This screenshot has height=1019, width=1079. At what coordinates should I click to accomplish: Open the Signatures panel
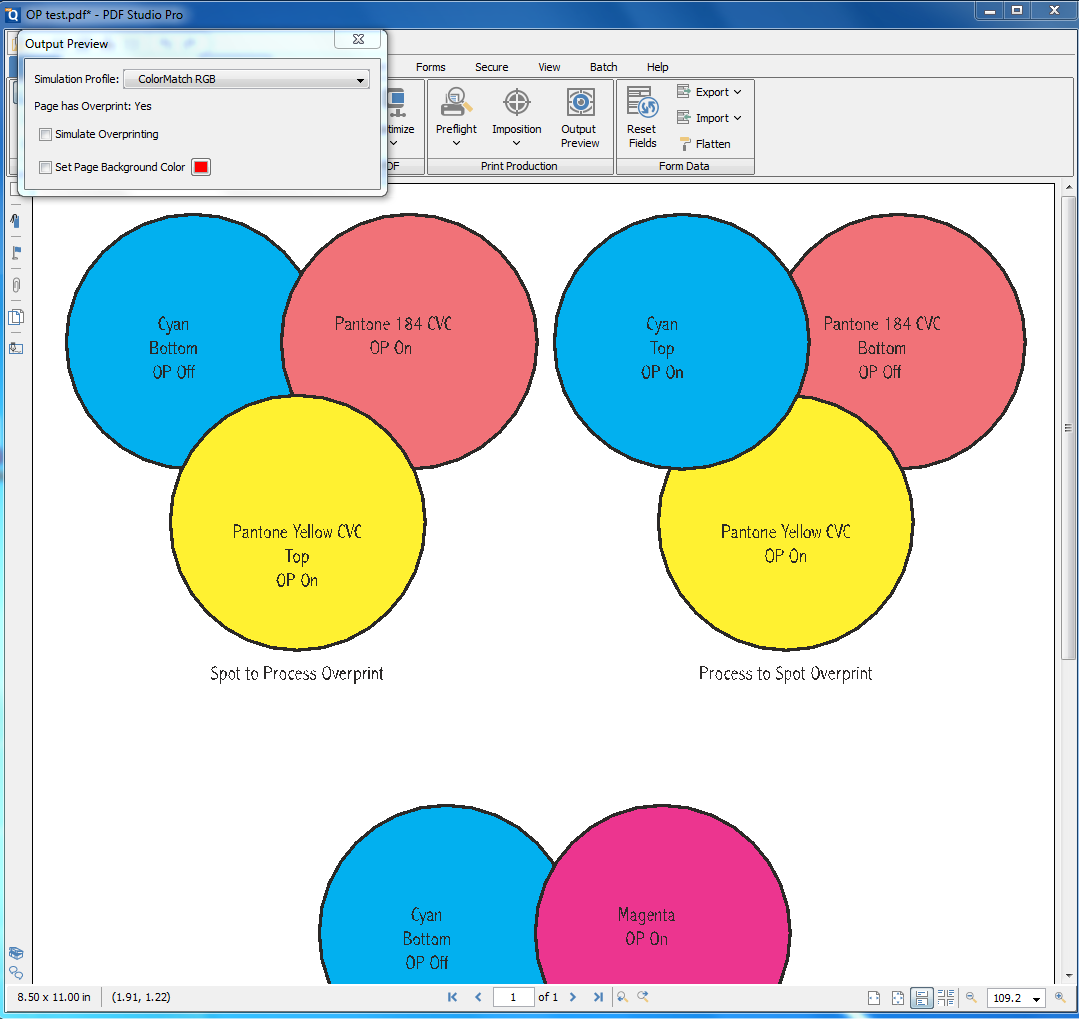coord(15,348)
